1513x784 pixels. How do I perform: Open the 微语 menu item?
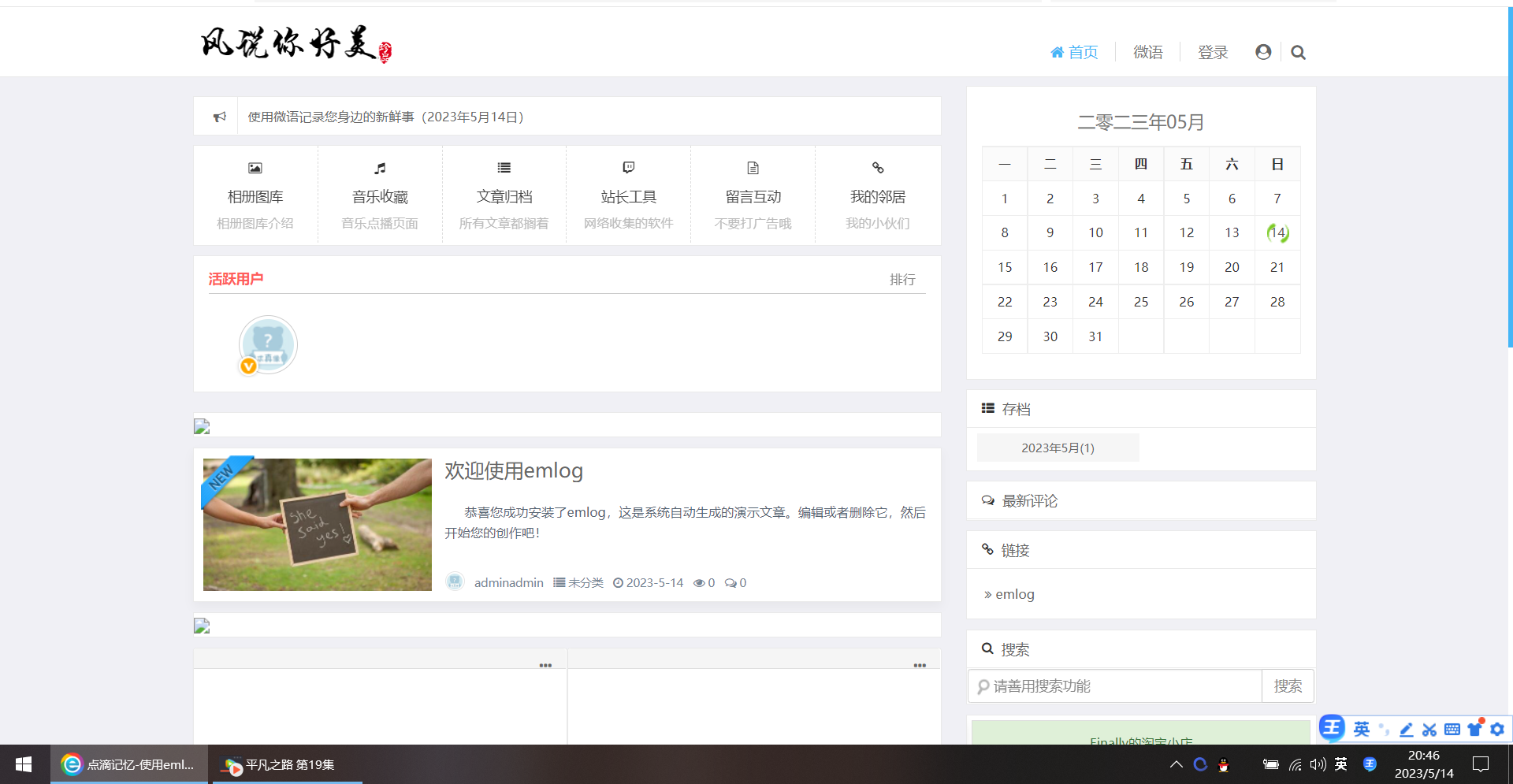pos(1148,52)
